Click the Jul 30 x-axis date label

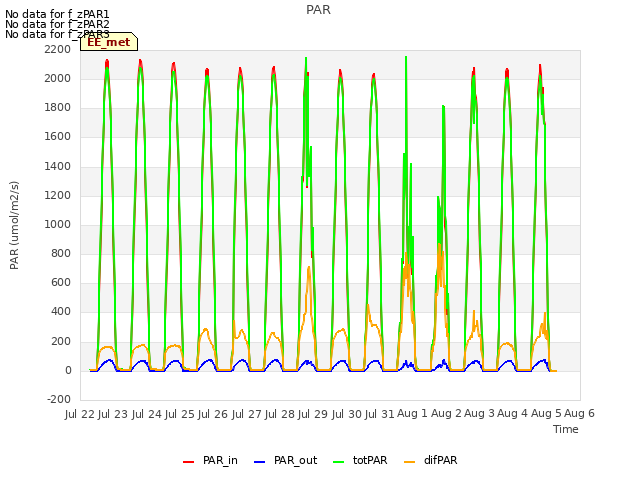[347, 414]
